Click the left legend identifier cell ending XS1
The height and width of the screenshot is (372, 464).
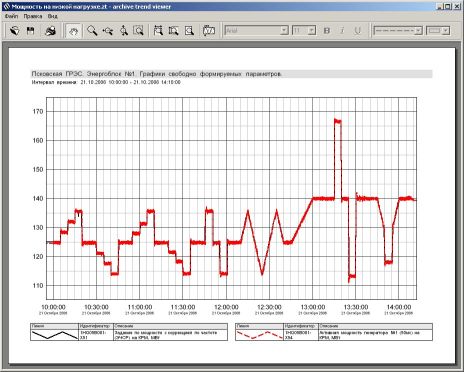[x=96, y=335]
